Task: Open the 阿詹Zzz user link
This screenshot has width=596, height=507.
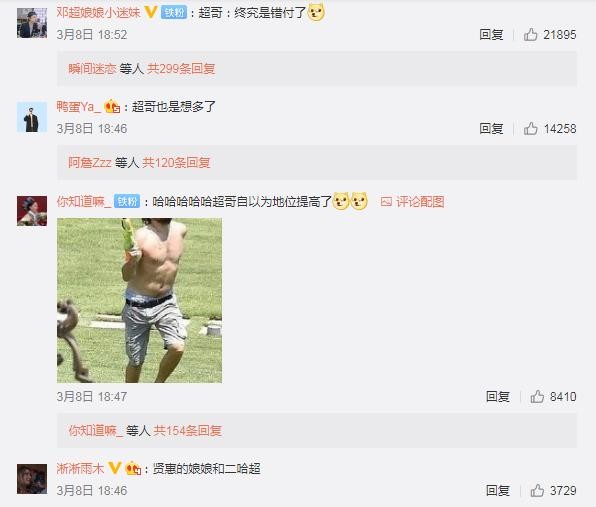Action: [x=90, y=163]
